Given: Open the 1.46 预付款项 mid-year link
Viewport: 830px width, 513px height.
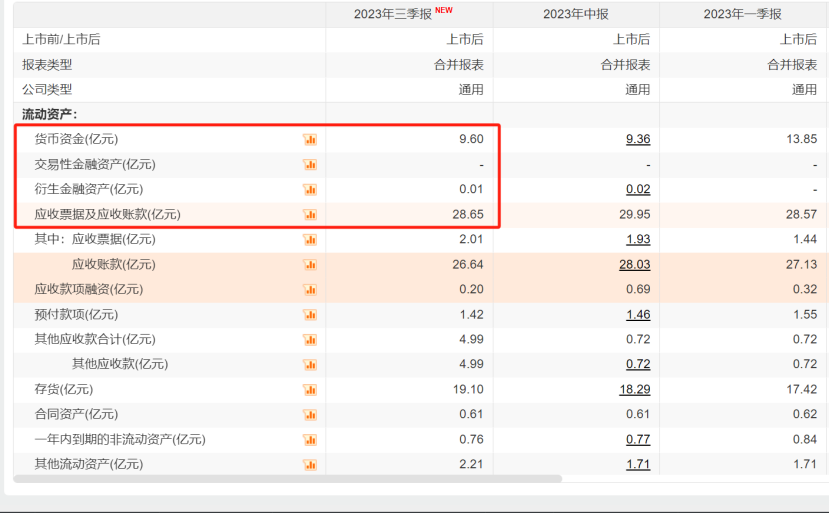Looking at the screenshot, I should tap(638, 315).
